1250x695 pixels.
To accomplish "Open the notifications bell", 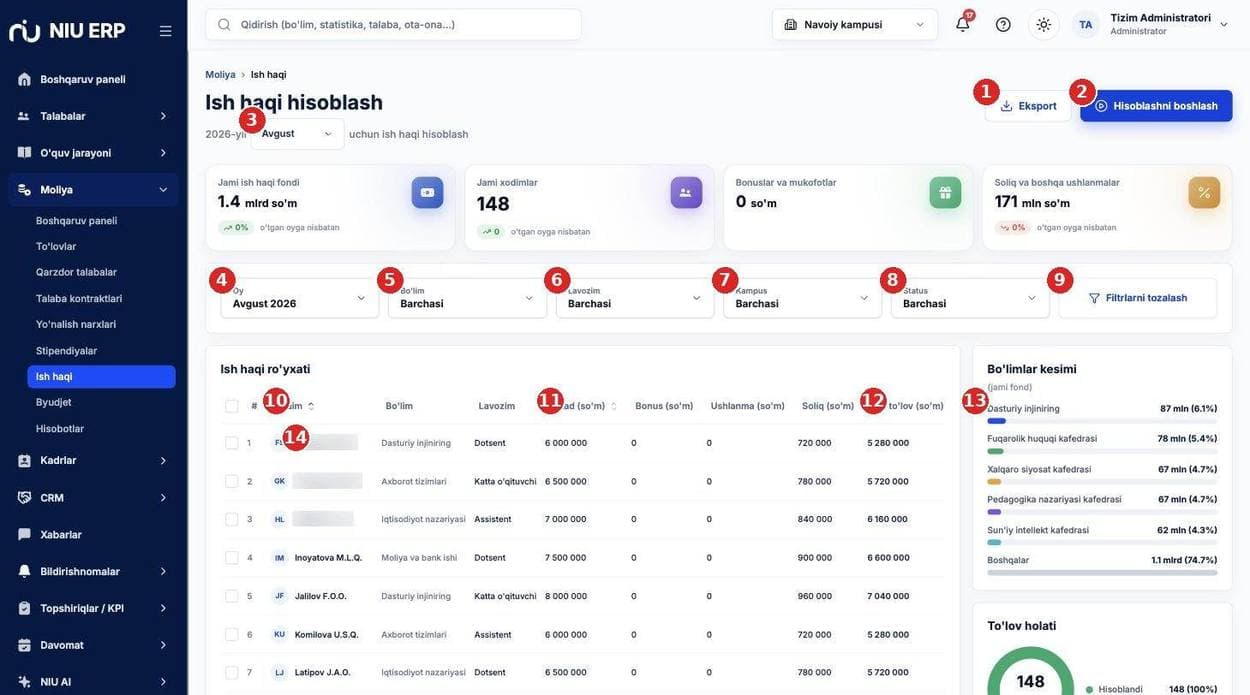I will point(962,24).
